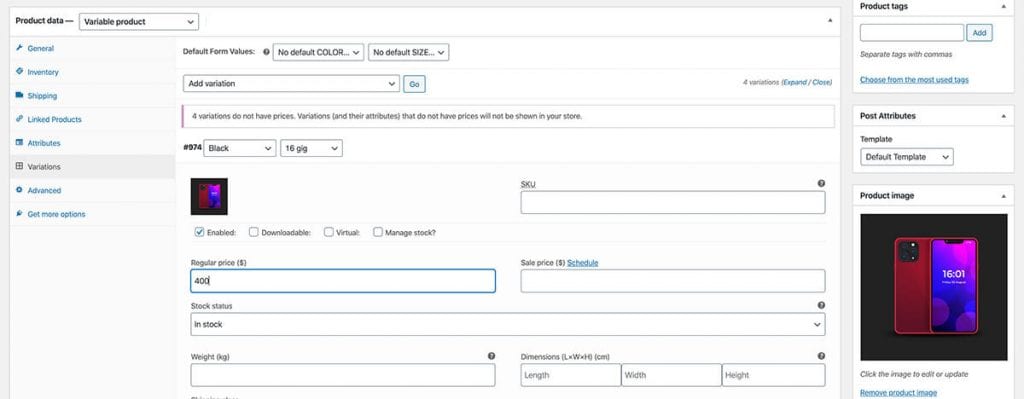Select the Variations tab

click(x=44, y=167)
